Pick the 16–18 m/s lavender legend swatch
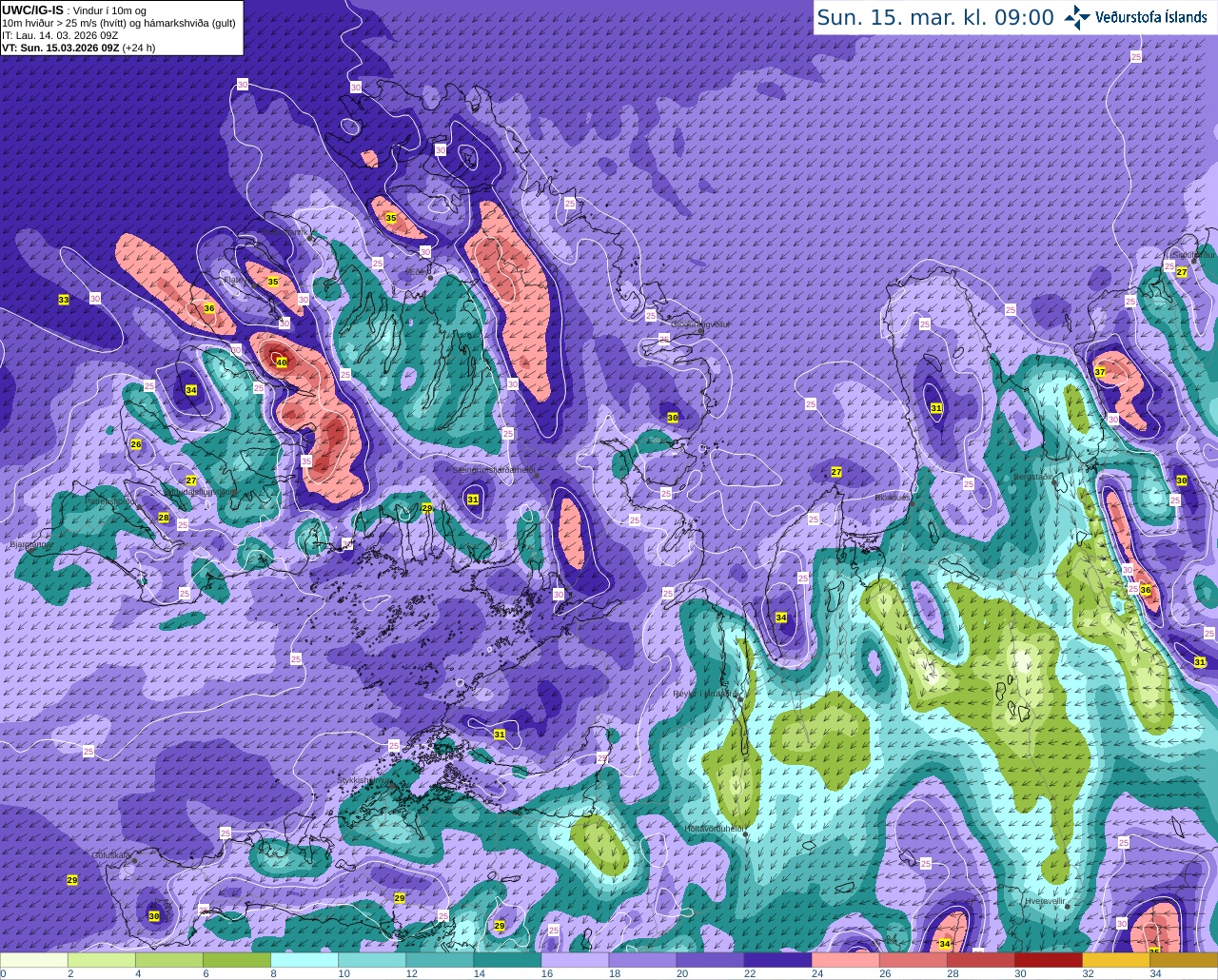 pos(575,960)
